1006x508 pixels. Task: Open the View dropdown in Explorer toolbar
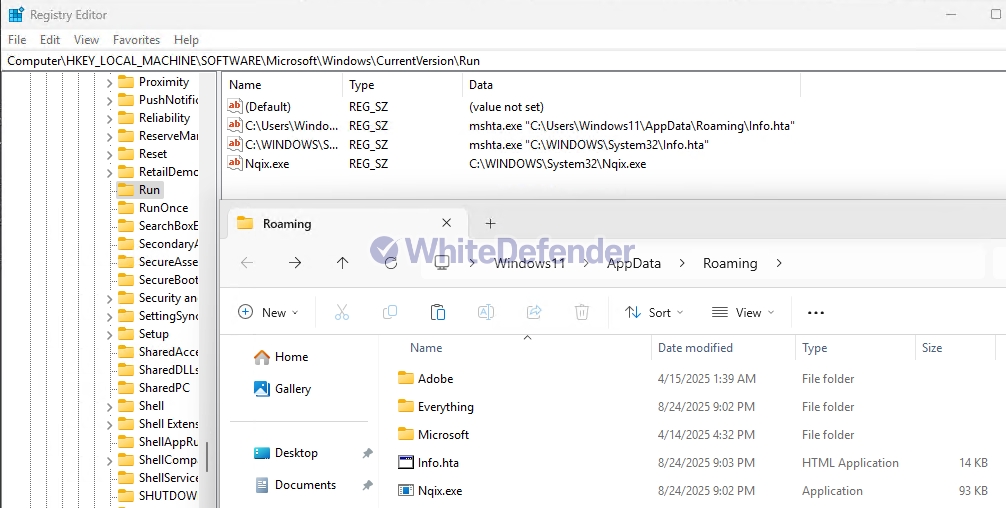pyautogui.click(x=744, y=312)
